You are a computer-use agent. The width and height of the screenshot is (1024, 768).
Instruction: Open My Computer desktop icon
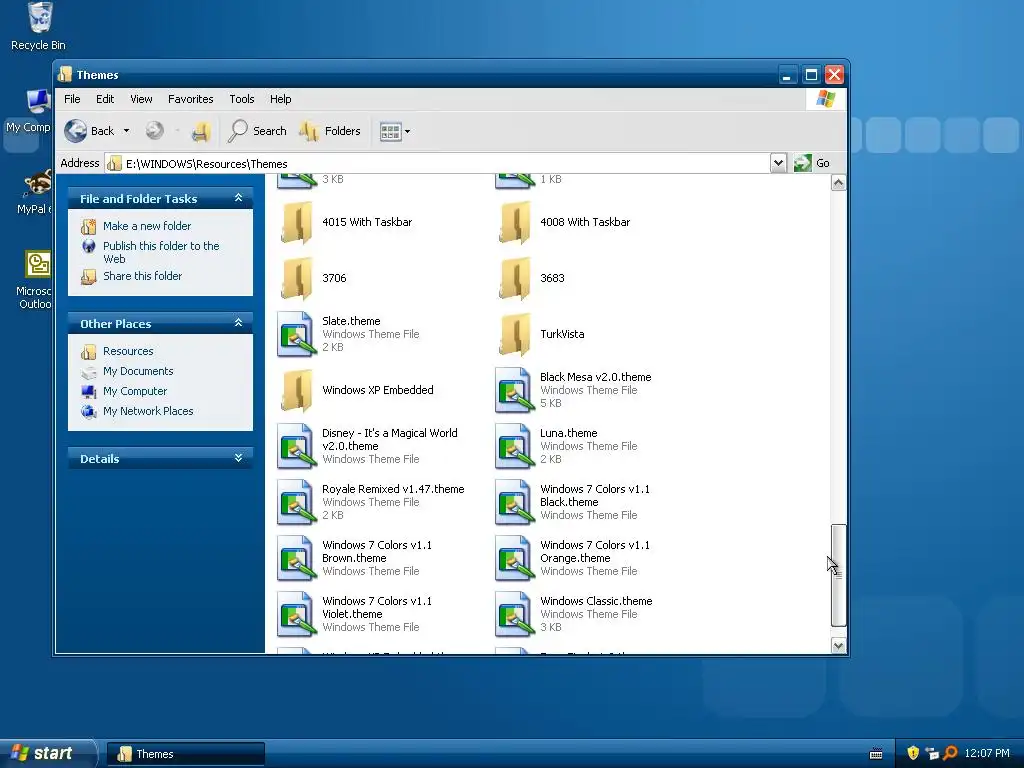pos(29,111)
